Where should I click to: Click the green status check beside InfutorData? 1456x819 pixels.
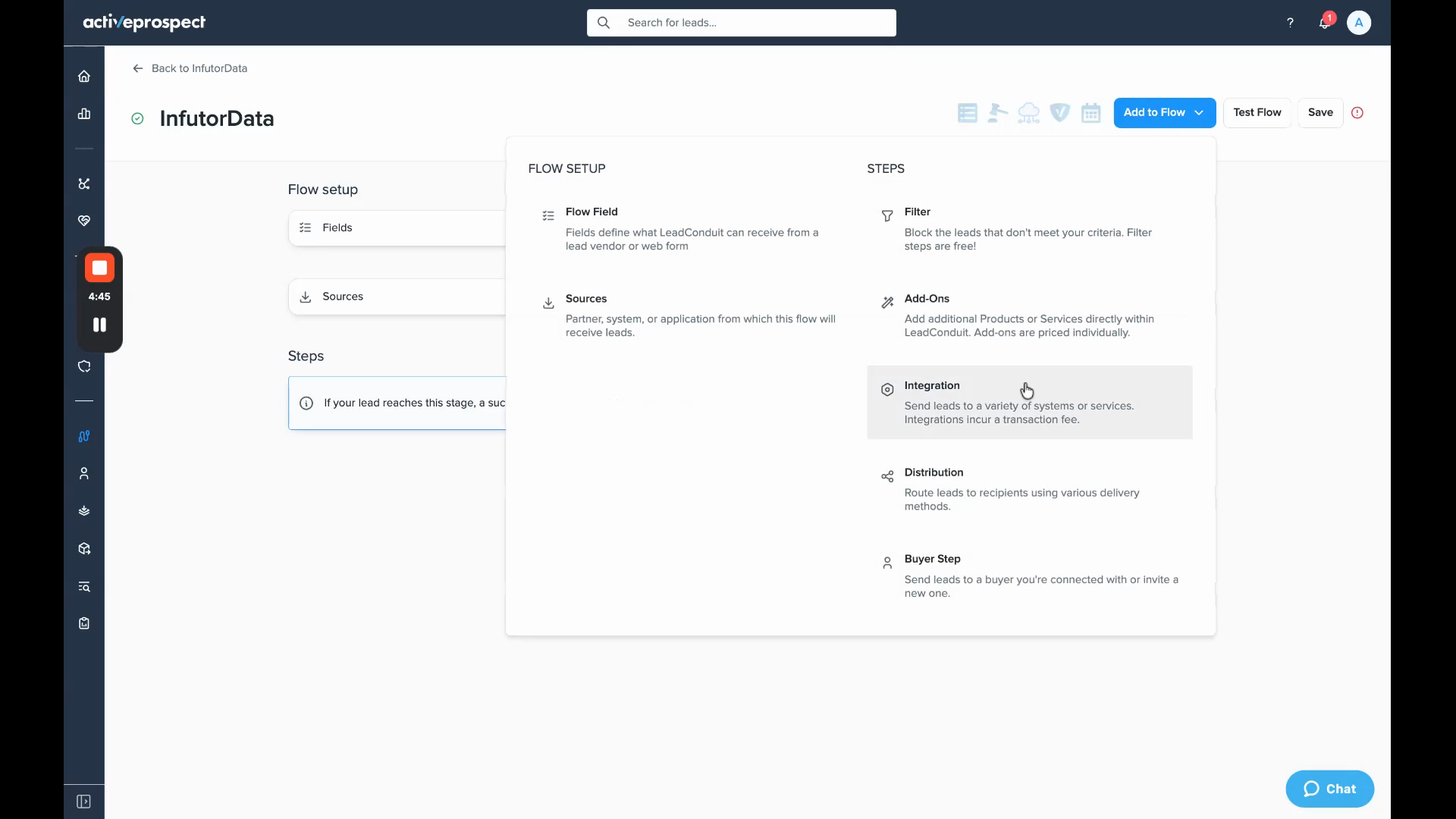pos(137,118)
